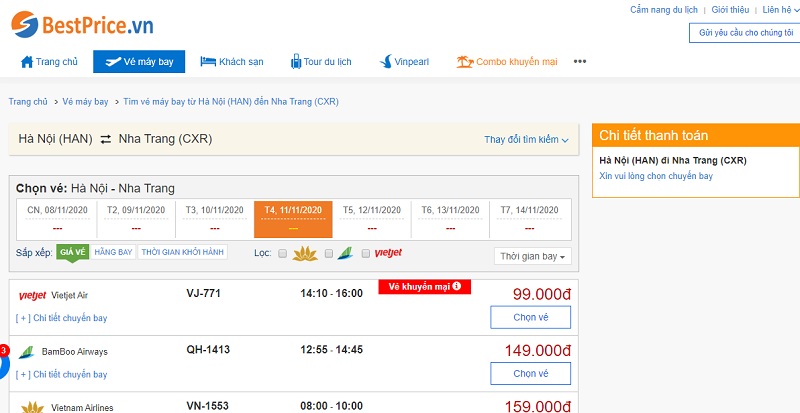Expand the Liên hệ dropdown
Image resolution: width=800 pixels, height=413 pixels.
point(781,10)
